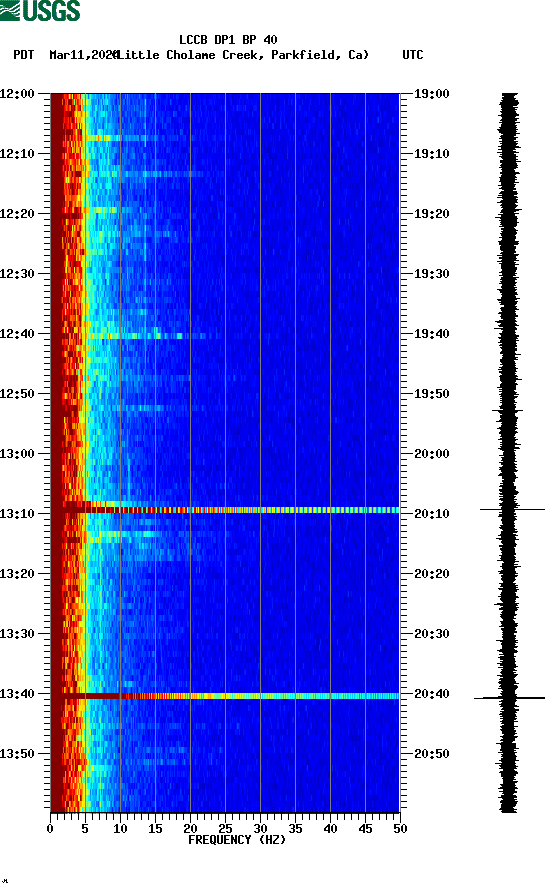Click the seismogram spike near 20:40 UTC

coord(509,697)
